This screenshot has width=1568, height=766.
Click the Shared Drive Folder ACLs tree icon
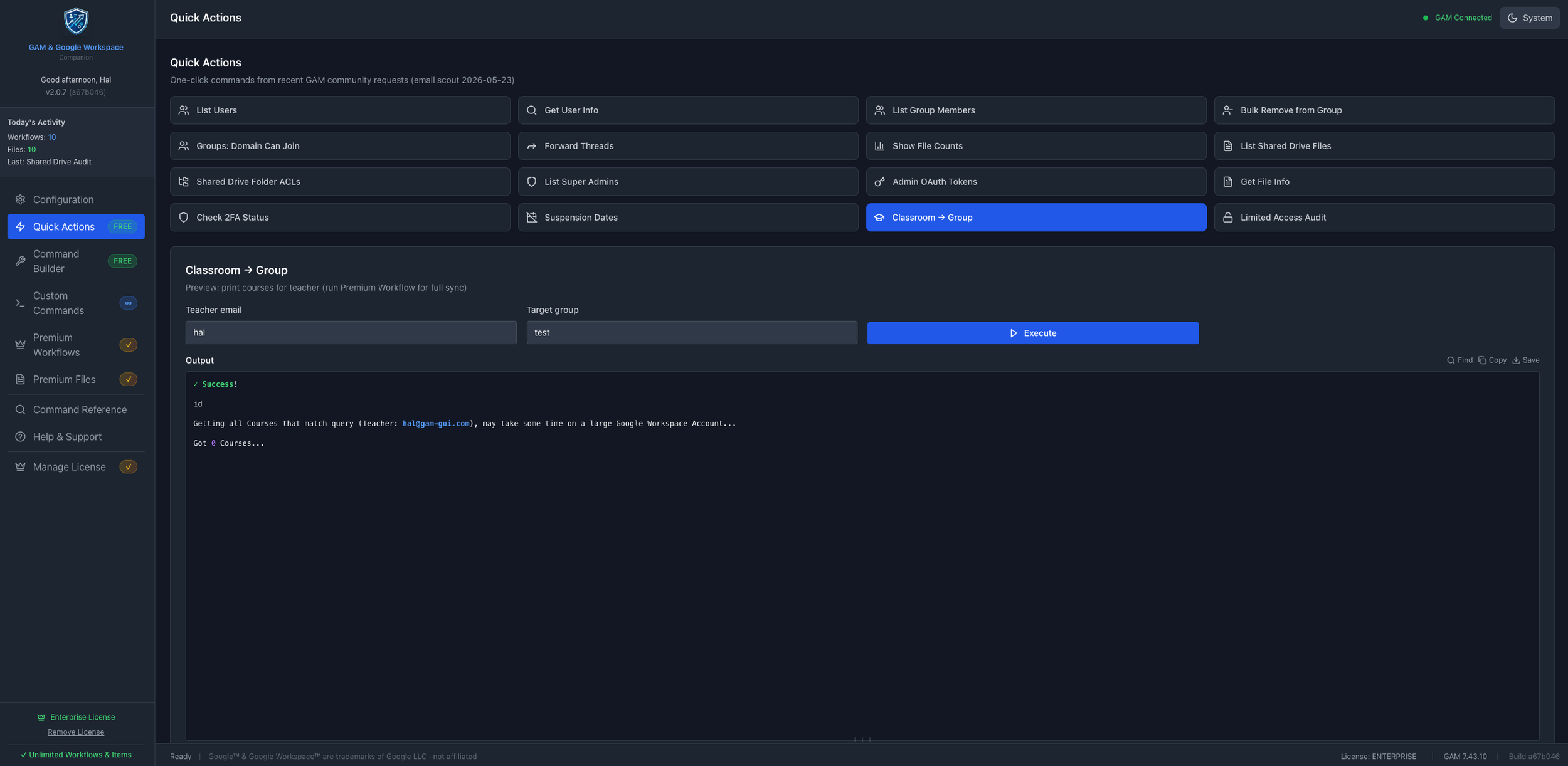184,182
